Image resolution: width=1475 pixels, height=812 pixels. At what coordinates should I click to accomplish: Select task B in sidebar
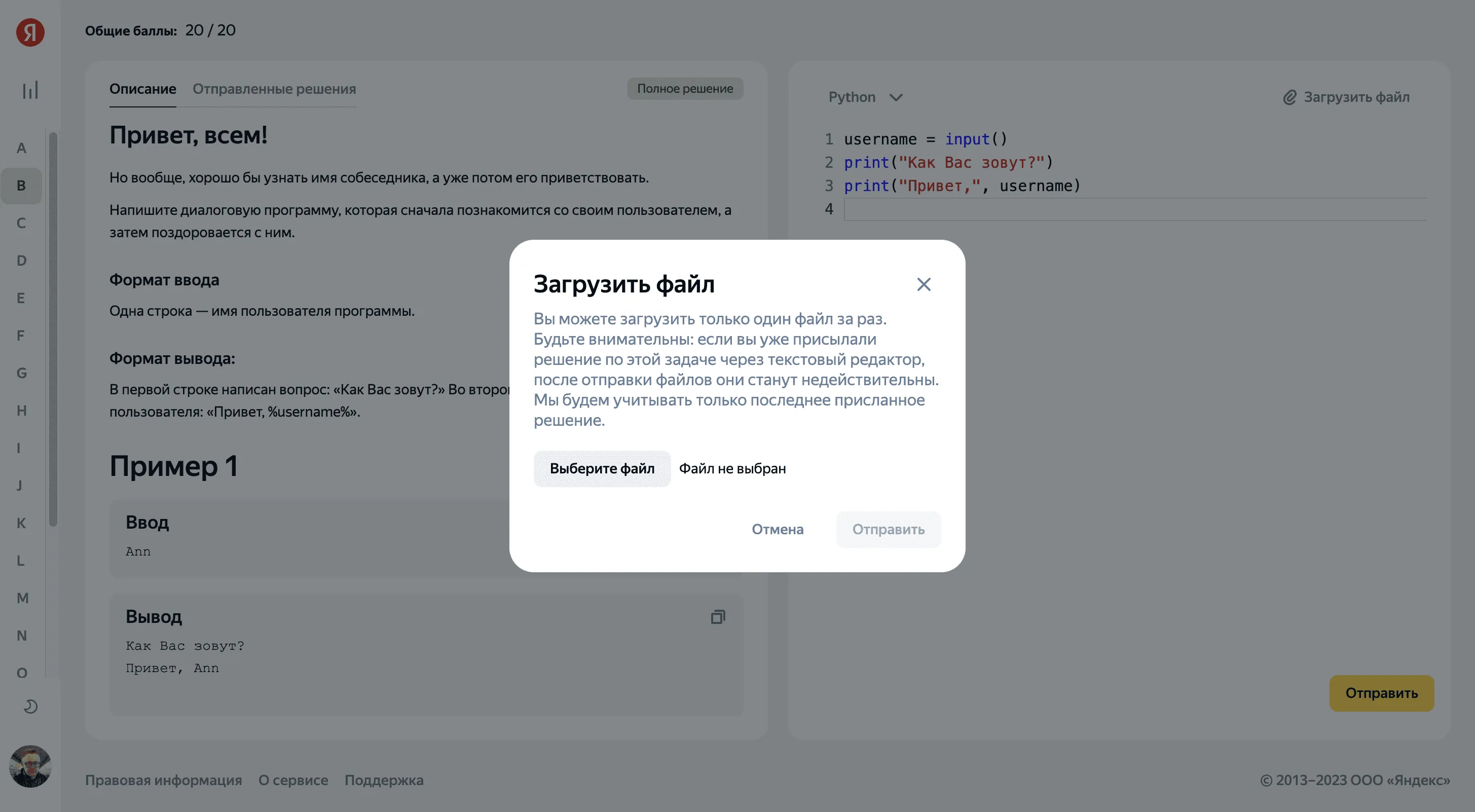pos(21,186)
